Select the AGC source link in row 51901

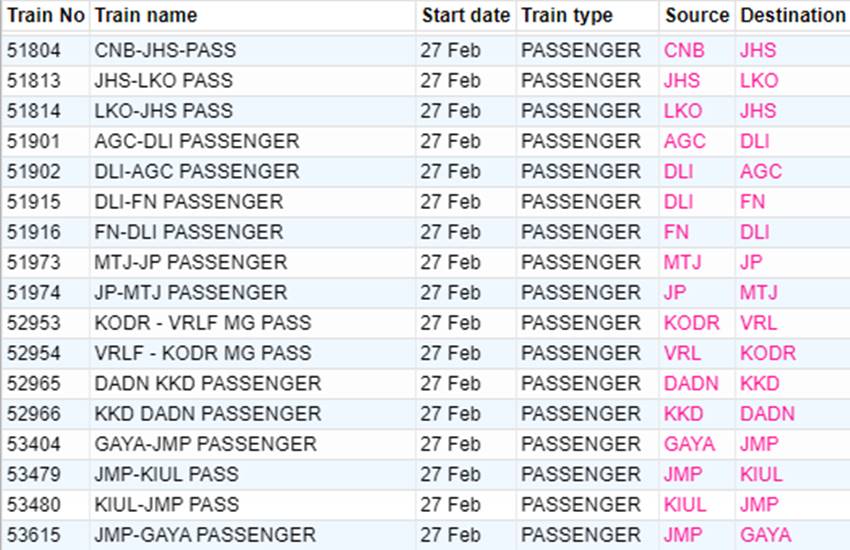tap(684, 141)
